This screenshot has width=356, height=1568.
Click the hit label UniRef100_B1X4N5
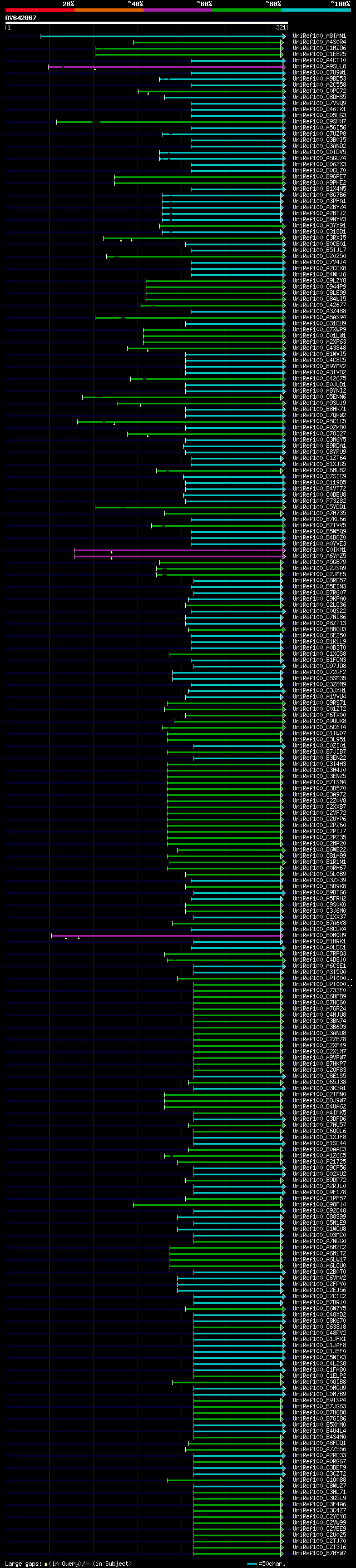click(x=319, y=189)
